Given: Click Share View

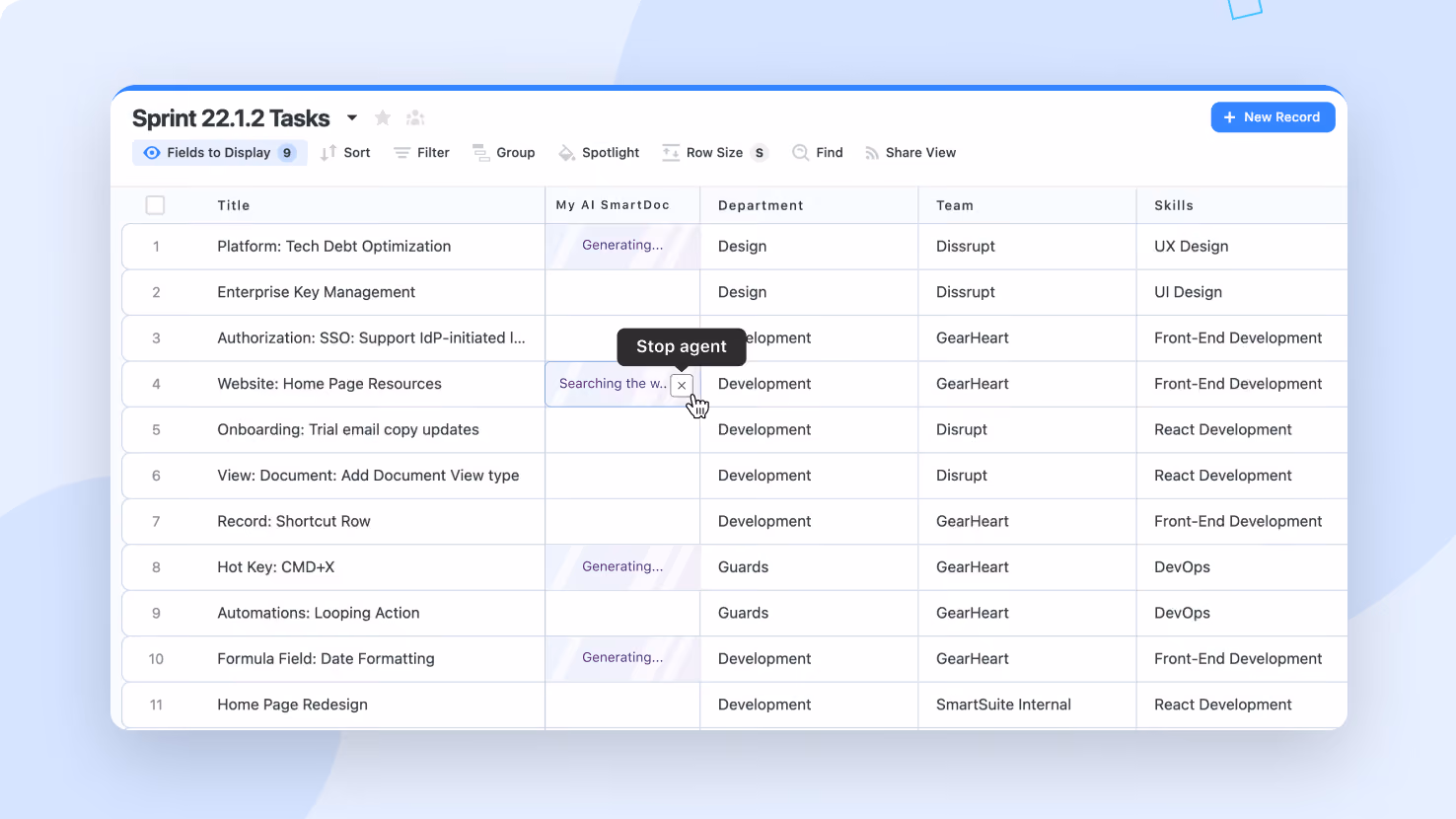Looking at the screenshot, I should point(910,153).
